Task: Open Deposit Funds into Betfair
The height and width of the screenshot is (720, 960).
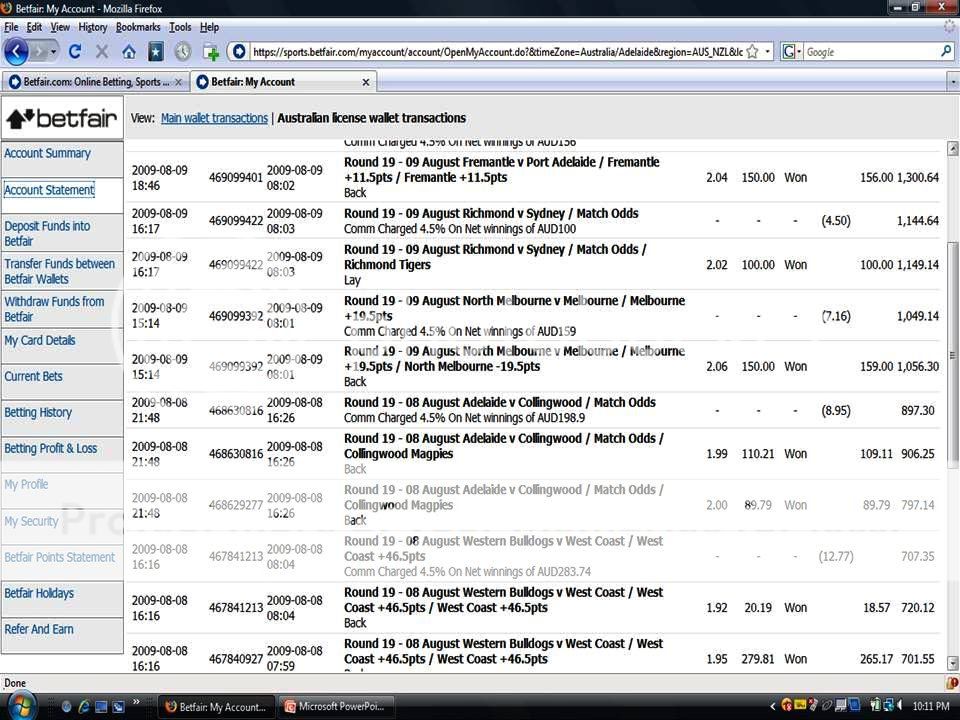Action: tap(47, 233)
